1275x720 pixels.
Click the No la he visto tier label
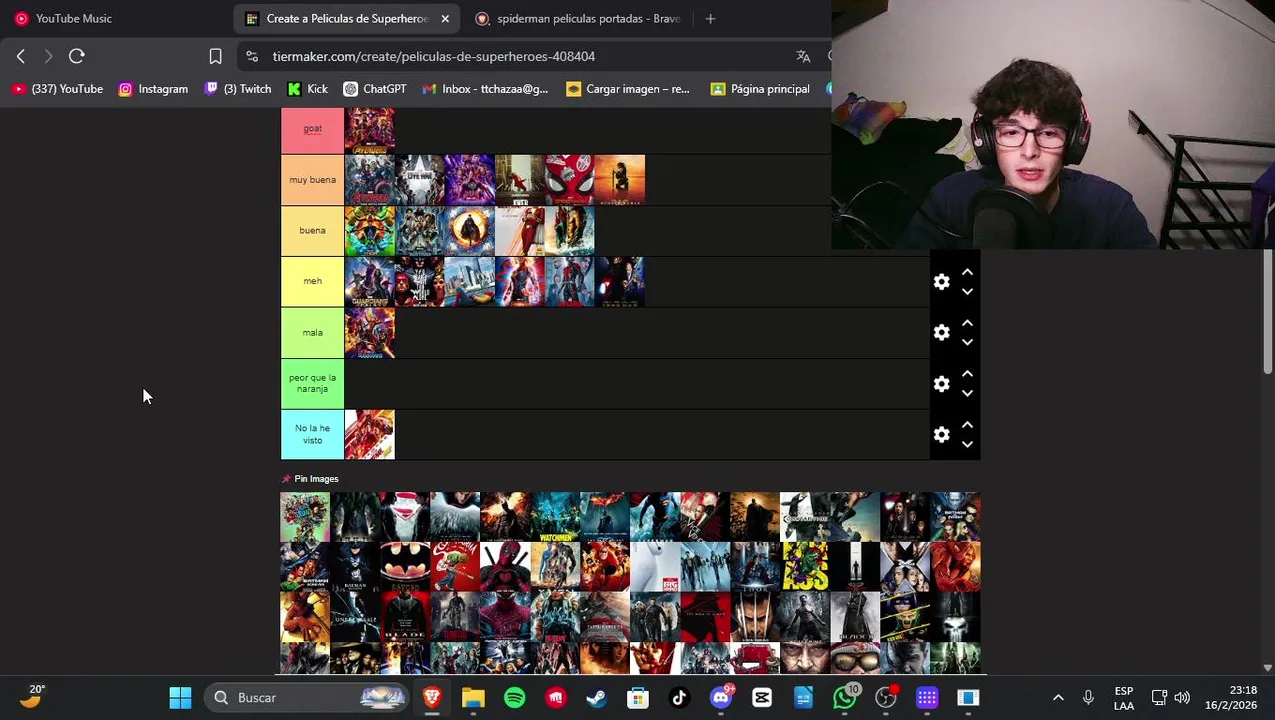(x=312, y=435)
